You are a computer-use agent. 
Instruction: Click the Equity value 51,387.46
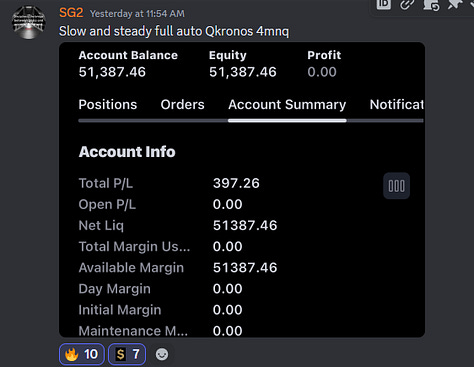pos(243,72)
